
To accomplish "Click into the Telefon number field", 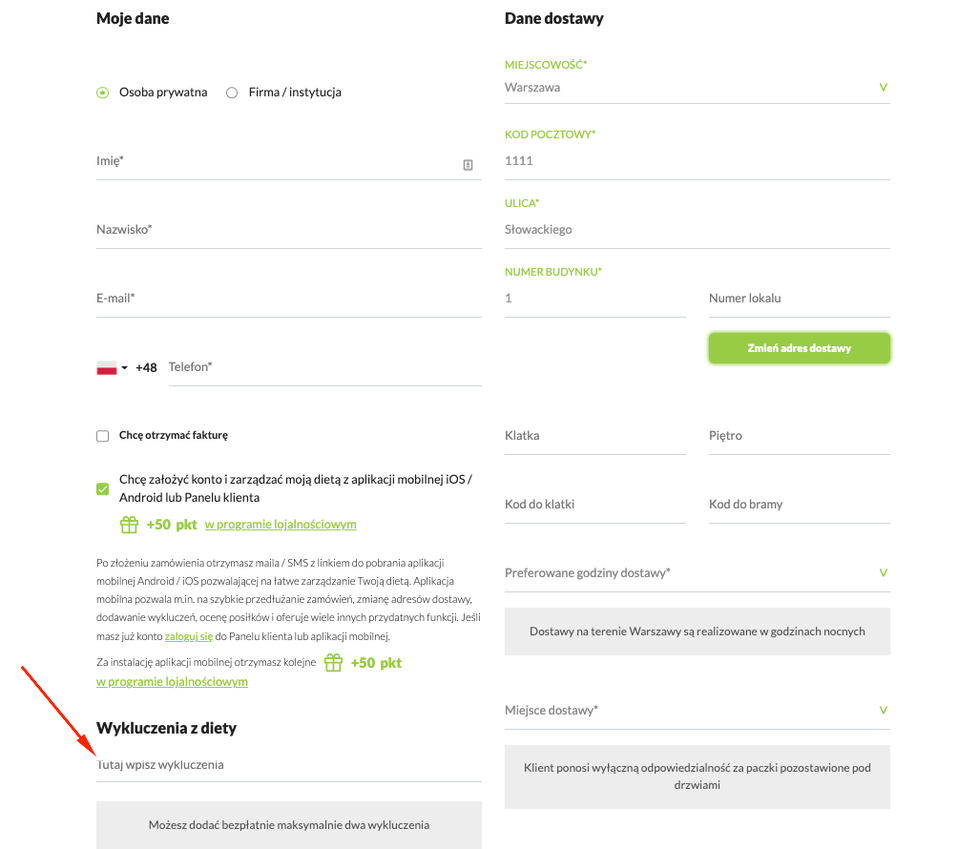I will click(324, 368).
